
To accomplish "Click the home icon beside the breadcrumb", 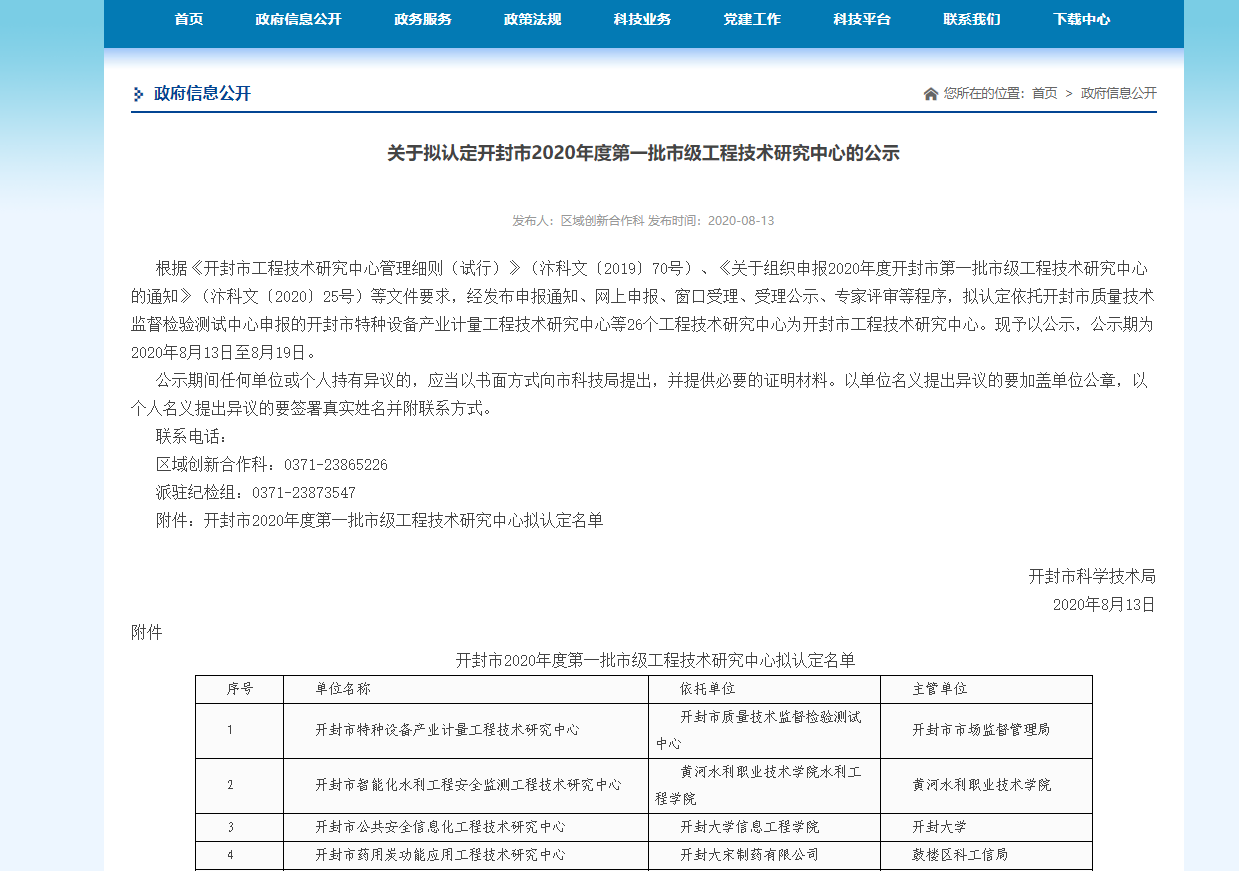I will [x=931, y=94].
